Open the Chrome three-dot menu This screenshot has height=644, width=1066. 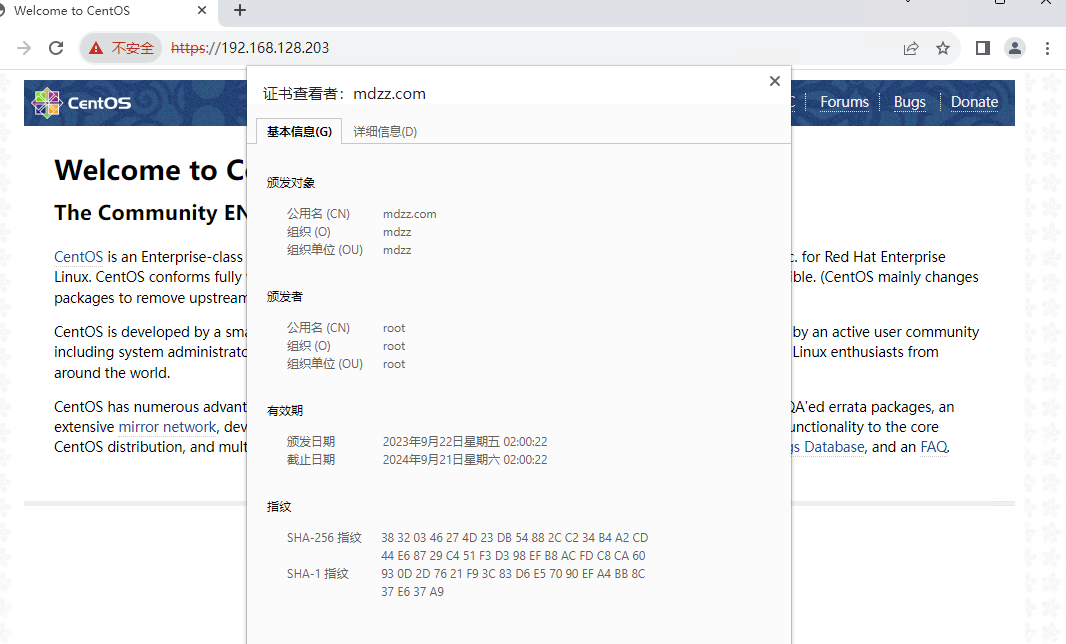1047,48
